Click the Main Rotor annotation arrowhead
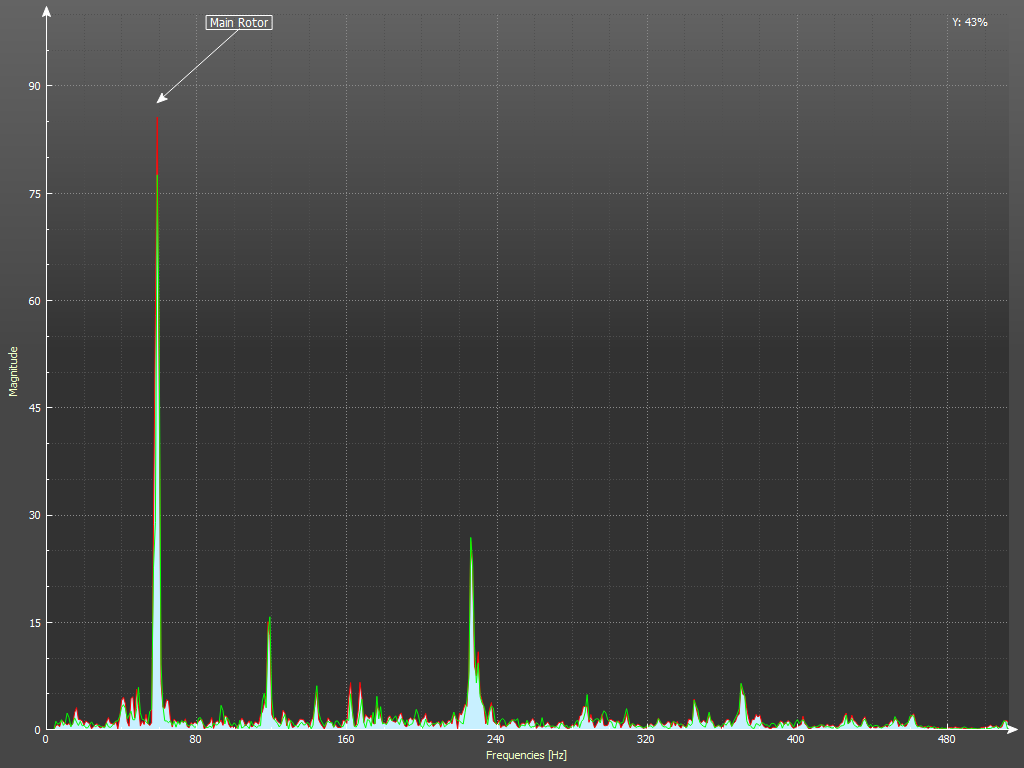1024x768 pixels. coord(159,100)
